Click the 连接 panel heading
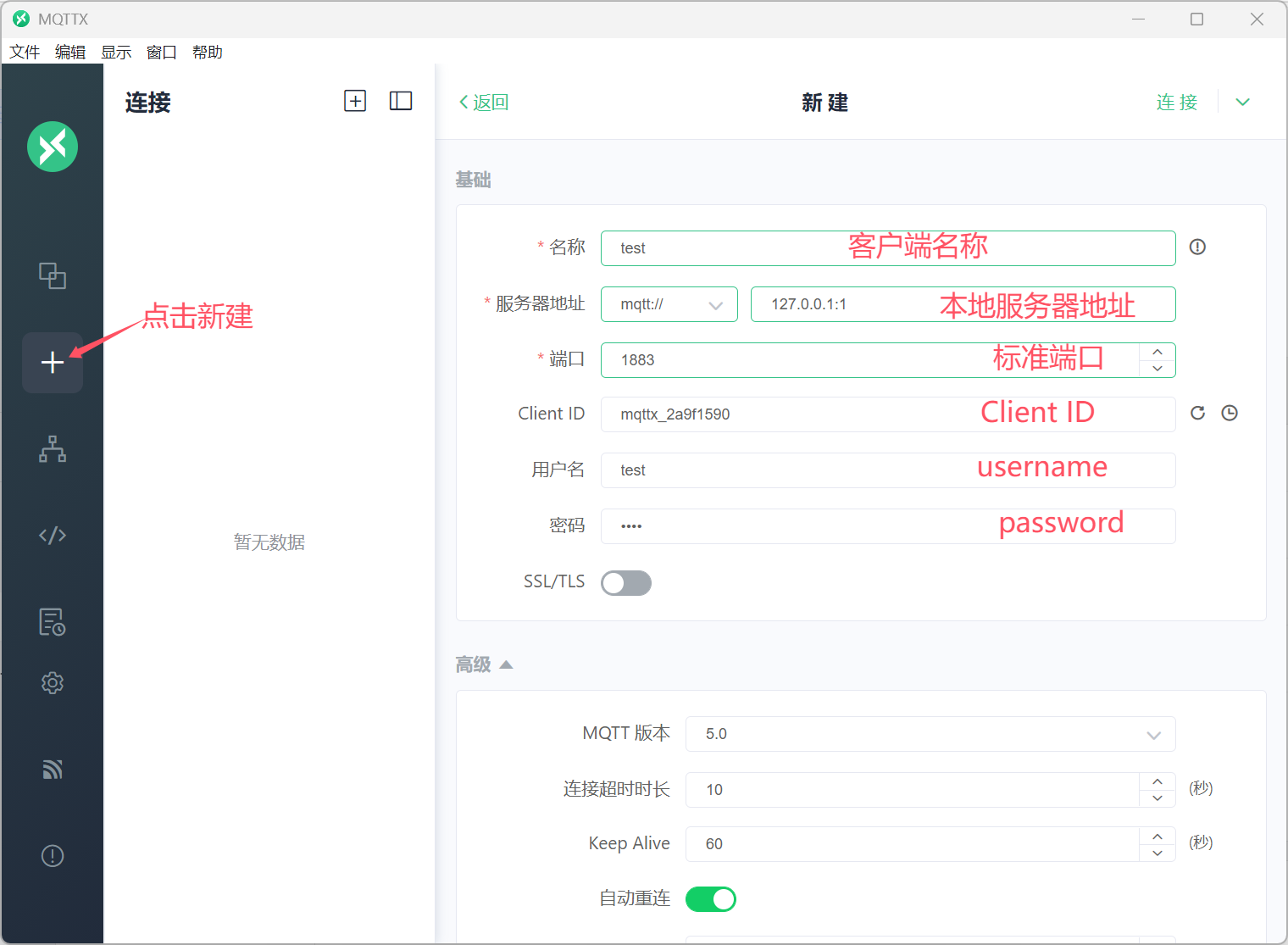 [148, 103]
